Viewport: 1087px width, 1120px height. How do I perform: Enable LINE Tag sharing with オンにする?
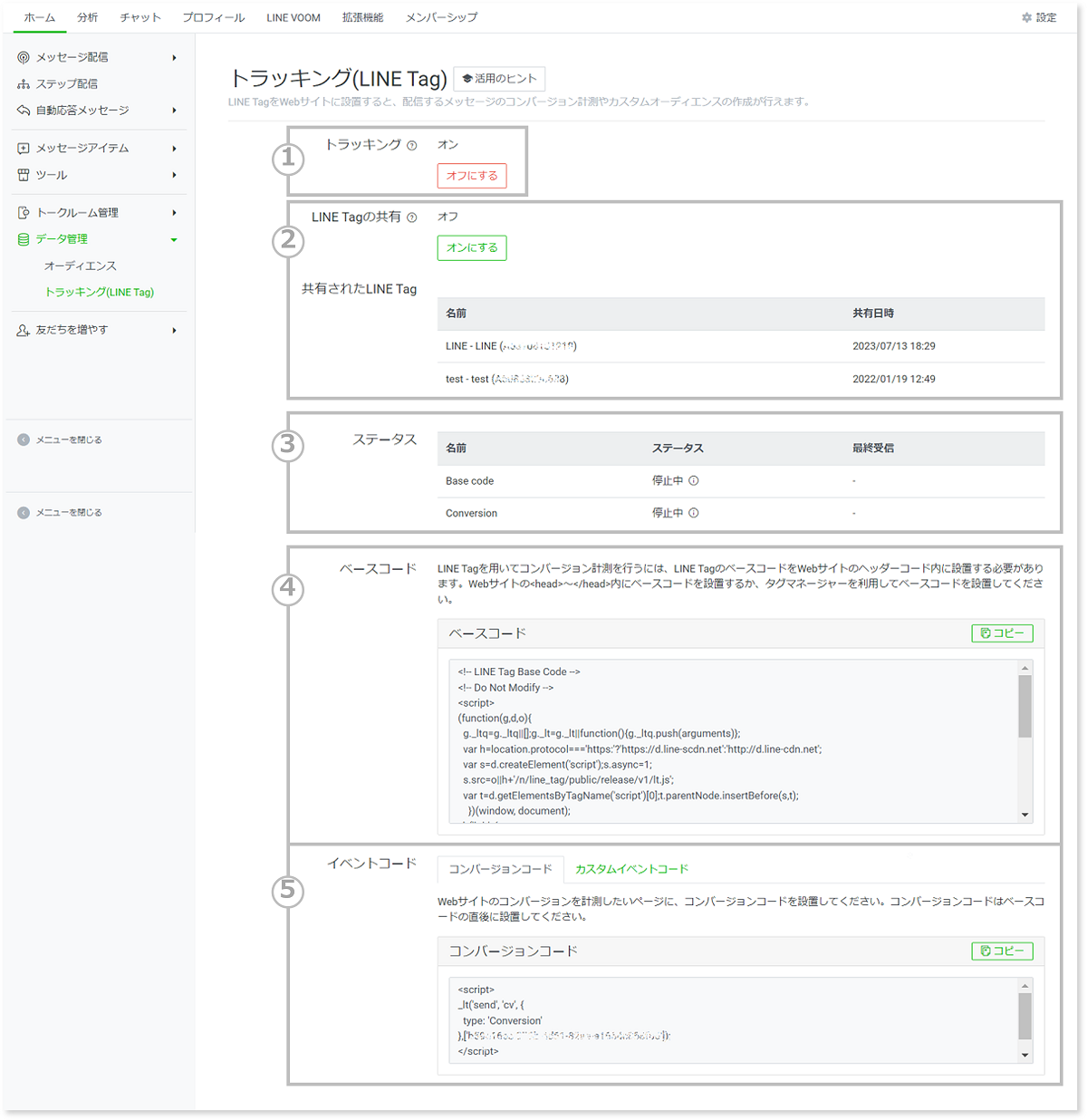pos(472,247)
